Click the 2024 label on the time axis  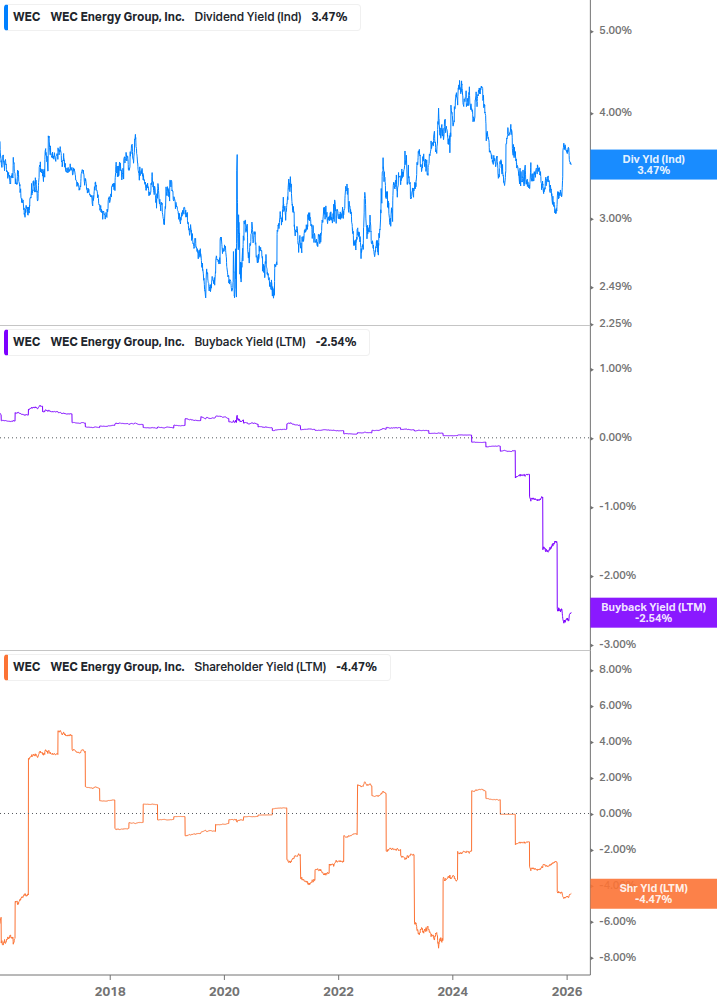pos(453,992)
